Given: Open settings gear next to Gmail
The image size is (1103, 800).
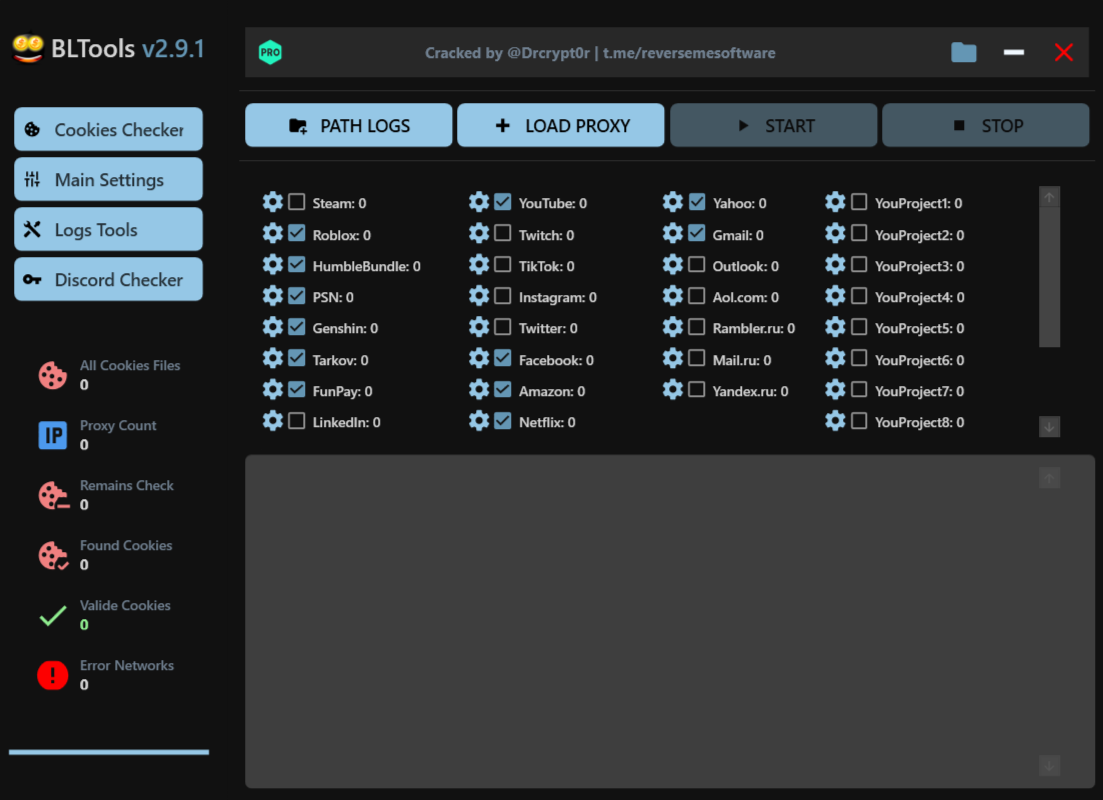Looking at the screenshot, I should [673, 234].
